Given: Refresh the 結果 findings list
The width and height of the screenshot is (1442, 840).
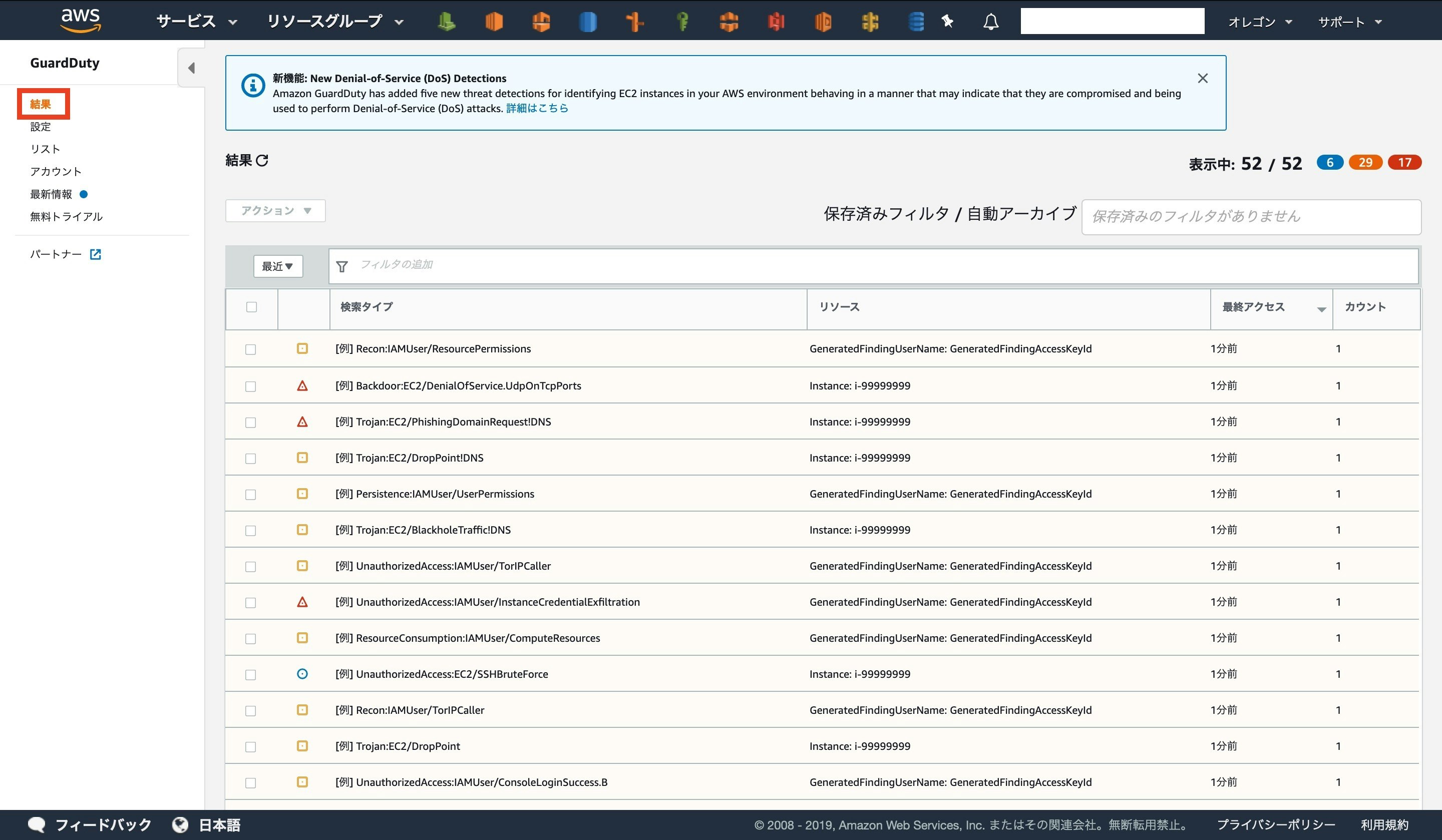Looking at the screenshot, I should click(x=262, y=161).
